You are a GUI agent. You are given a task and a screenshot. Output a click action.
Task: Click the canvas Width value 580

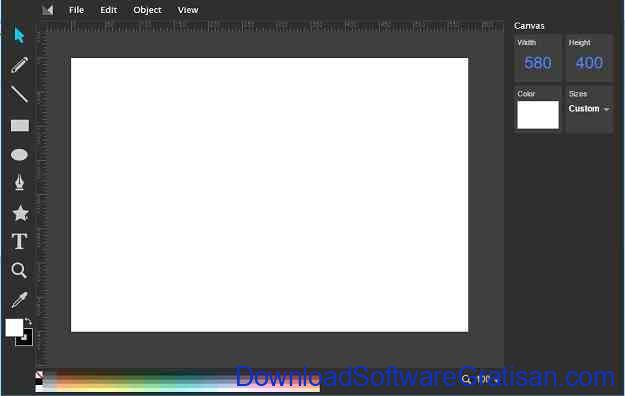tap(538, 63)
